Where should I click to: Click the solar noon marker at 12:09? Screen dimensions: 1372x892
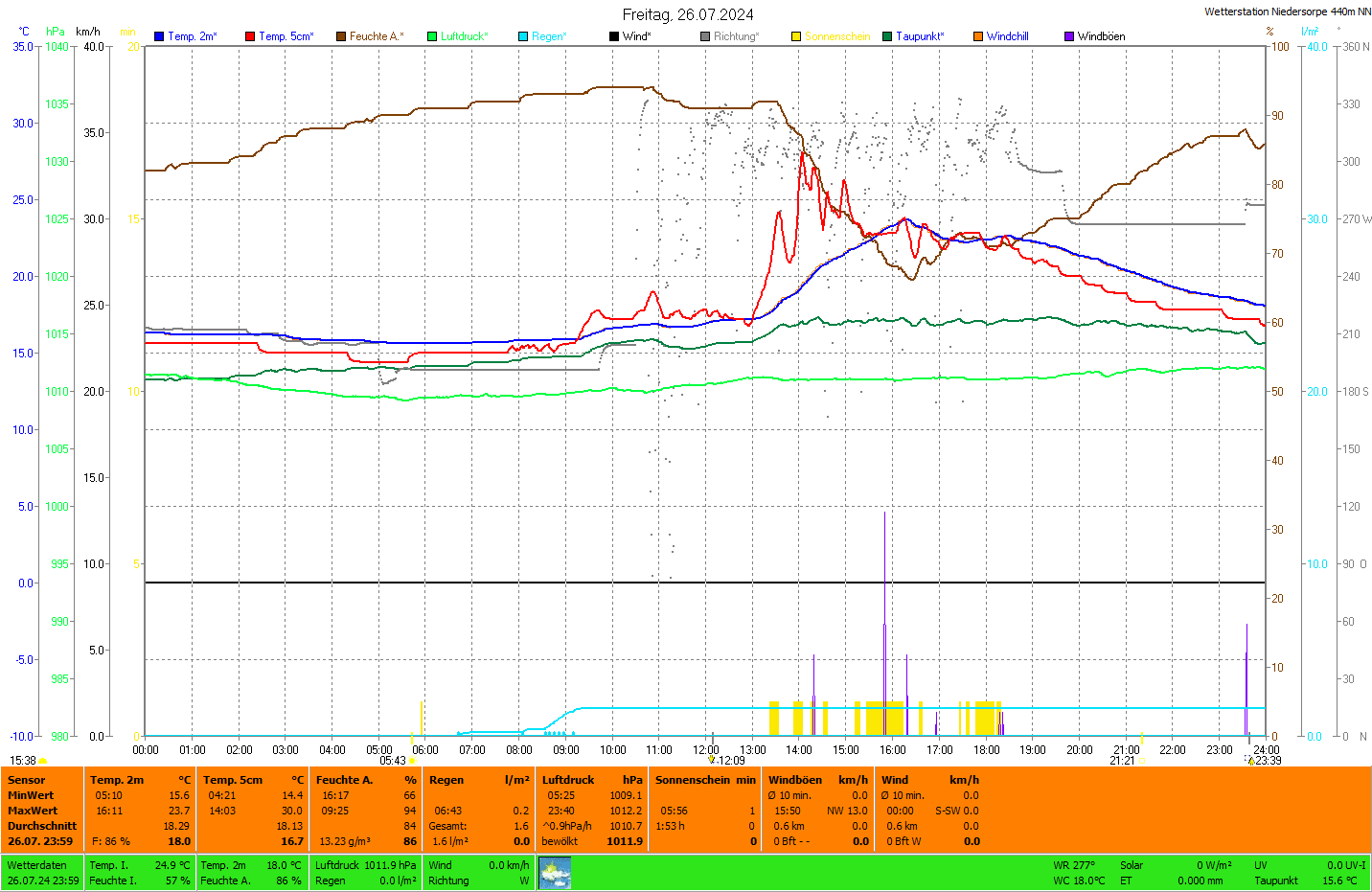[712, 760]
